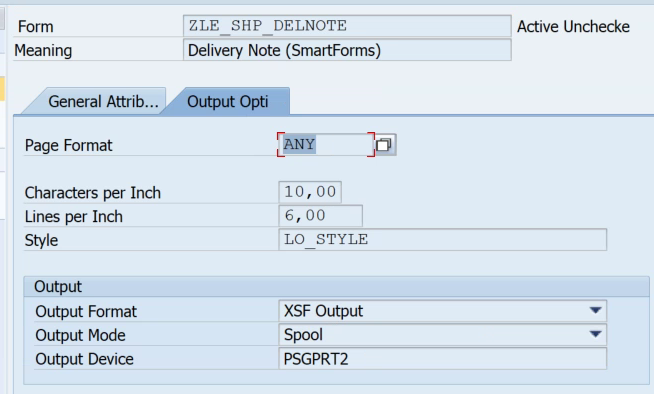Click the Characters per Inch label

93,193
